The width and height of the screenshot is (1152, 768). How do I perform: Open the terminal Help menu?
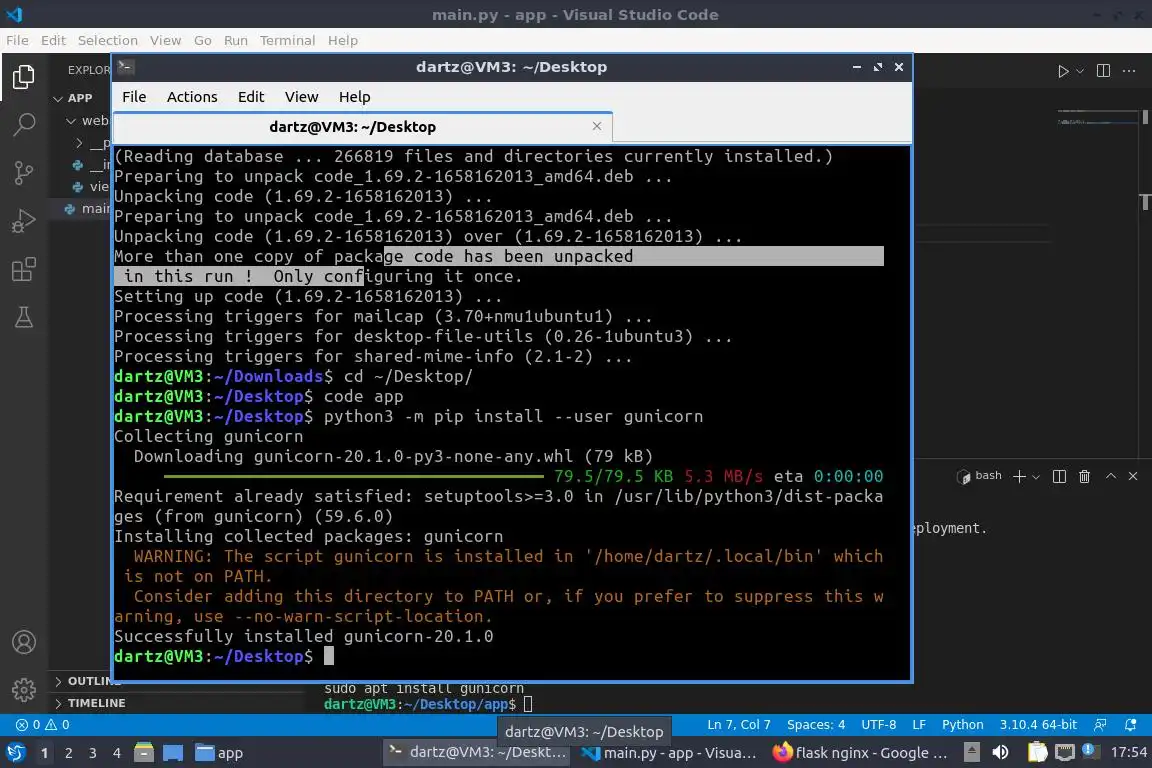pyautogui.click(x=354, y=97)
